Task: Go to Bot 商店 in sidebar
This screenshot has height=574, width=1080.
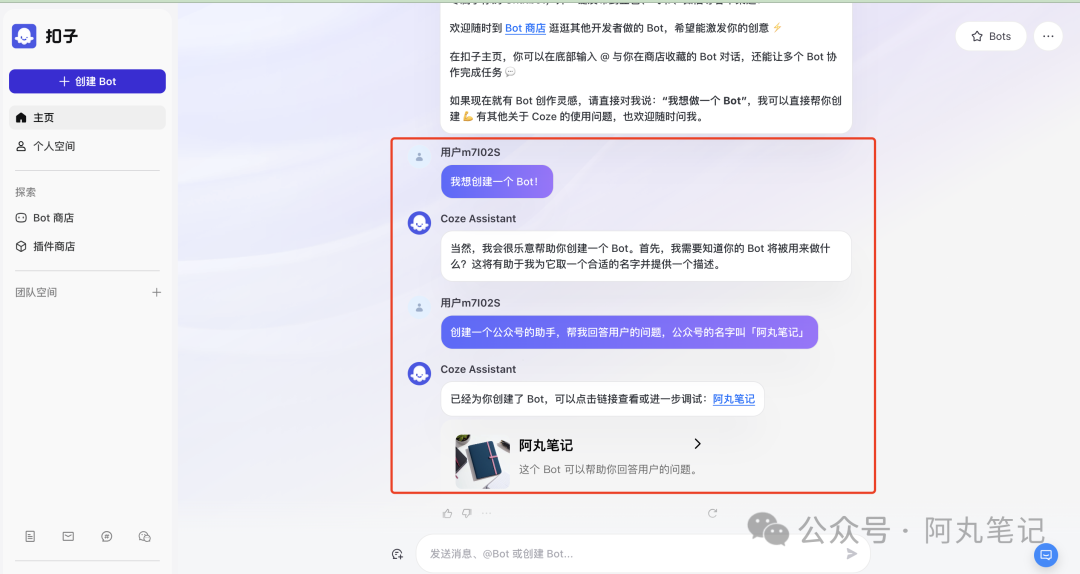Action: pyautogui.click(x=87, y=218)
